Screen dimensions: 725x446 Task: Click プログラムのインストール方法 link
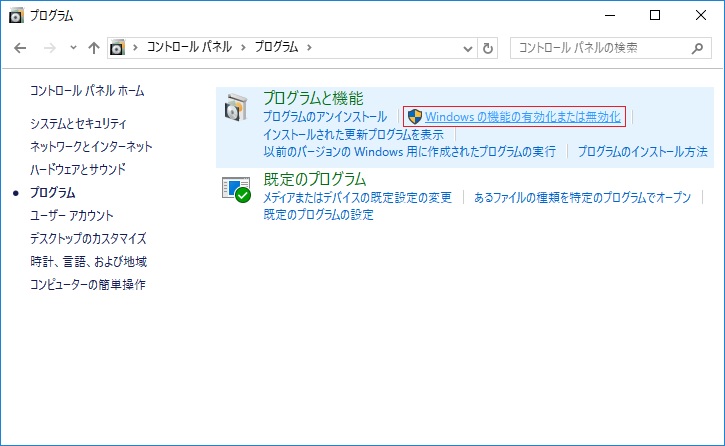coord(642,152)
